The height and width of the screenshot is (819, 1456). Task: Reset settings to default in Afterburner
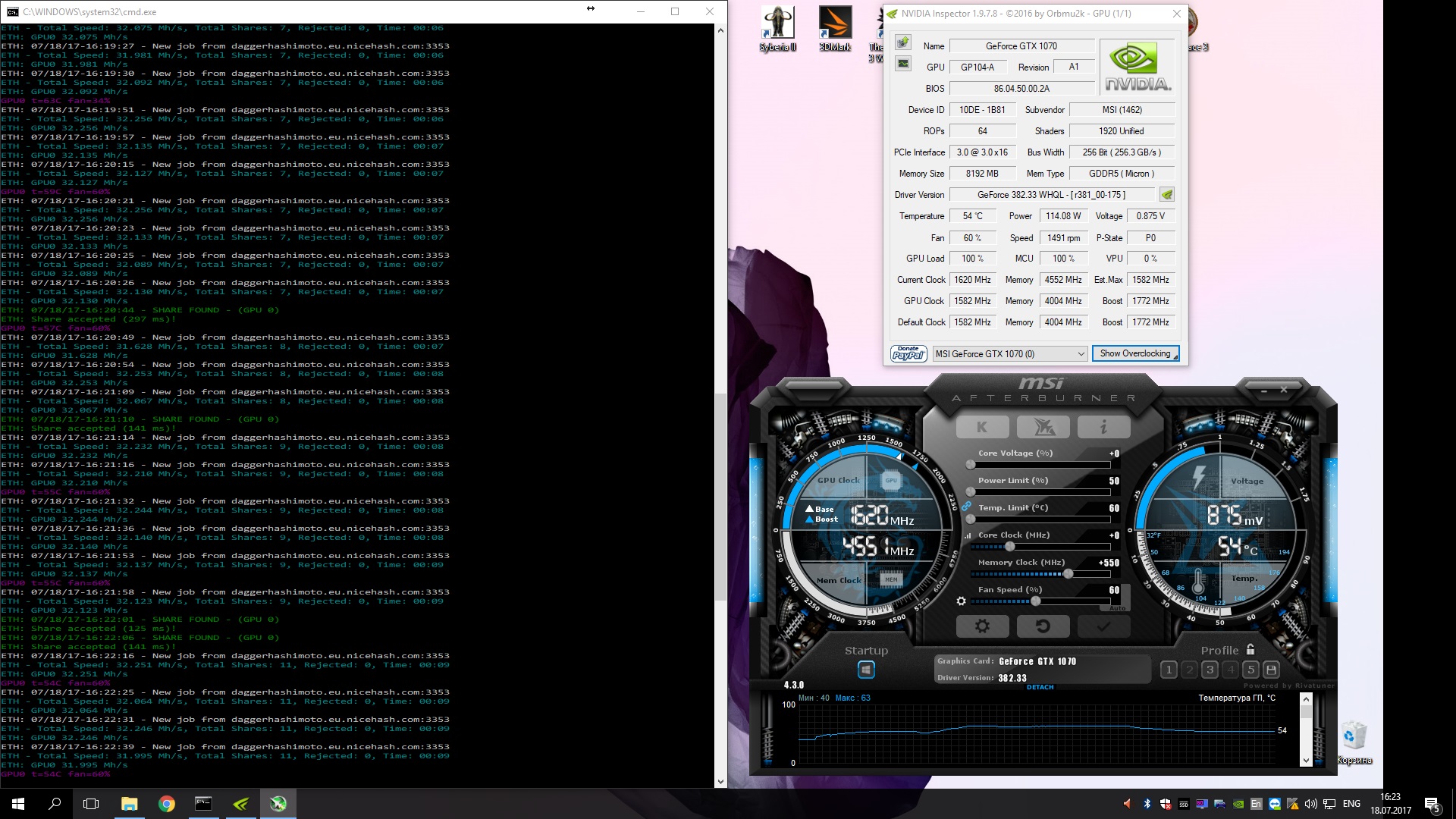click(x=1043, y=626)
